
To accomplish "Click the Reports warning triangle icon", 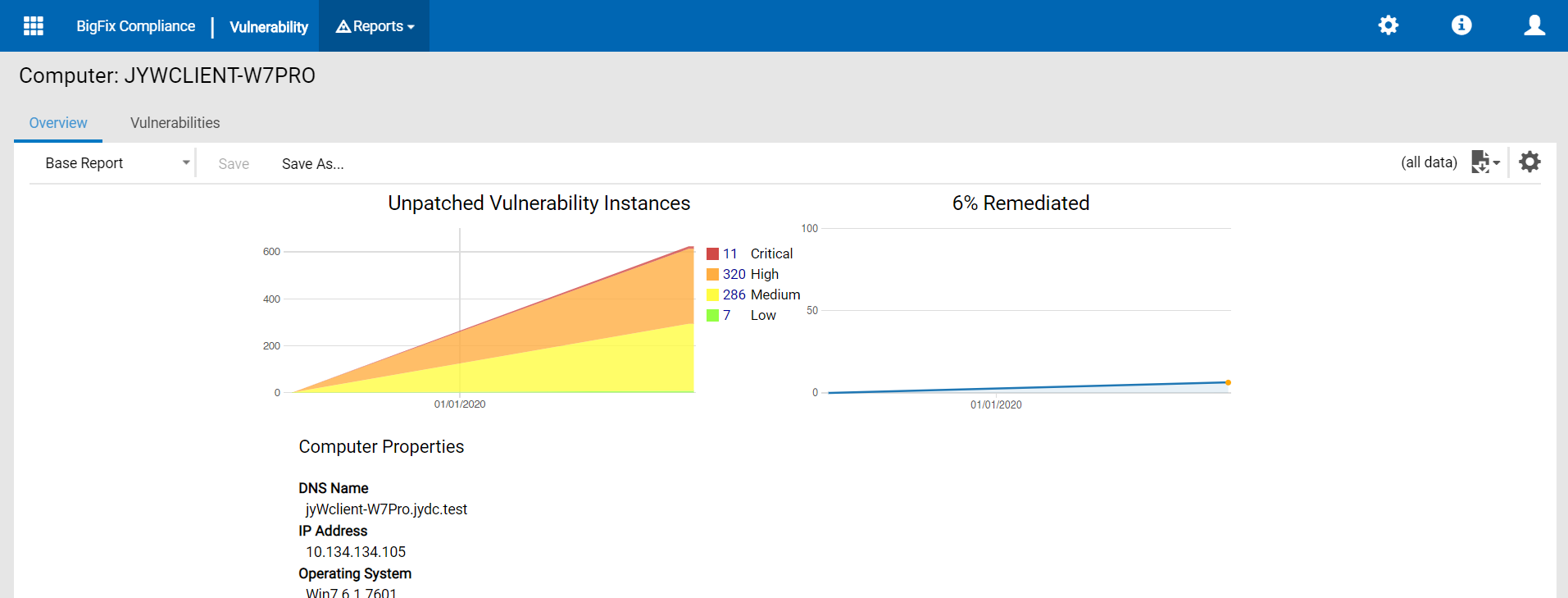I will [343, 26].
